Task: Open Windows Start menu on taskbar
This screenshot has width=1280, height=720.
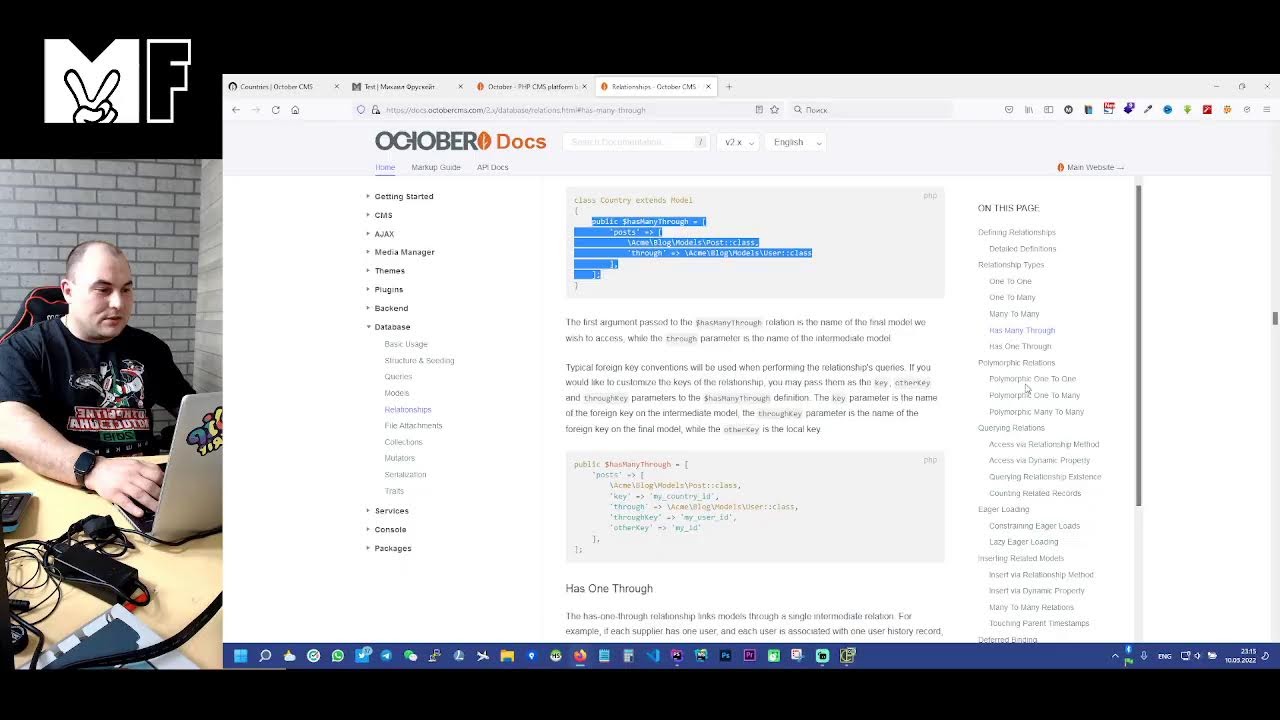Action: [x=241, y=656]
